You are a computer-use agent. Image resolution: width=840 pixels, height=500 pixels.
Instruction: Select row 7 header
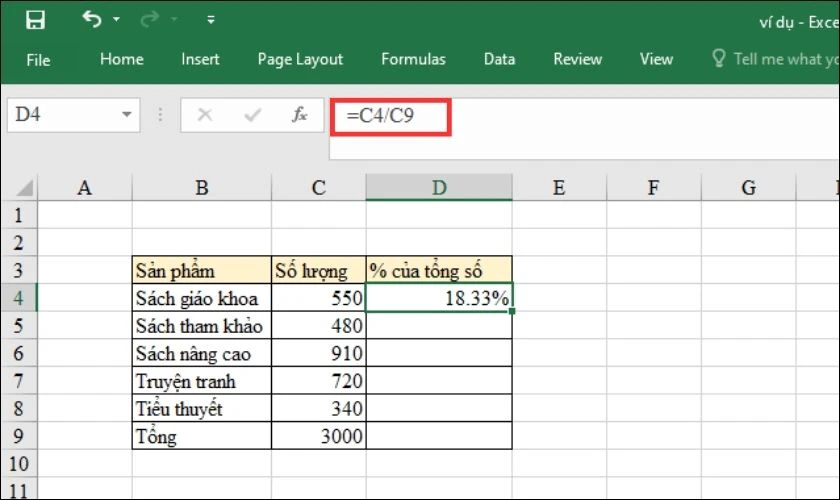pos(19,380)
